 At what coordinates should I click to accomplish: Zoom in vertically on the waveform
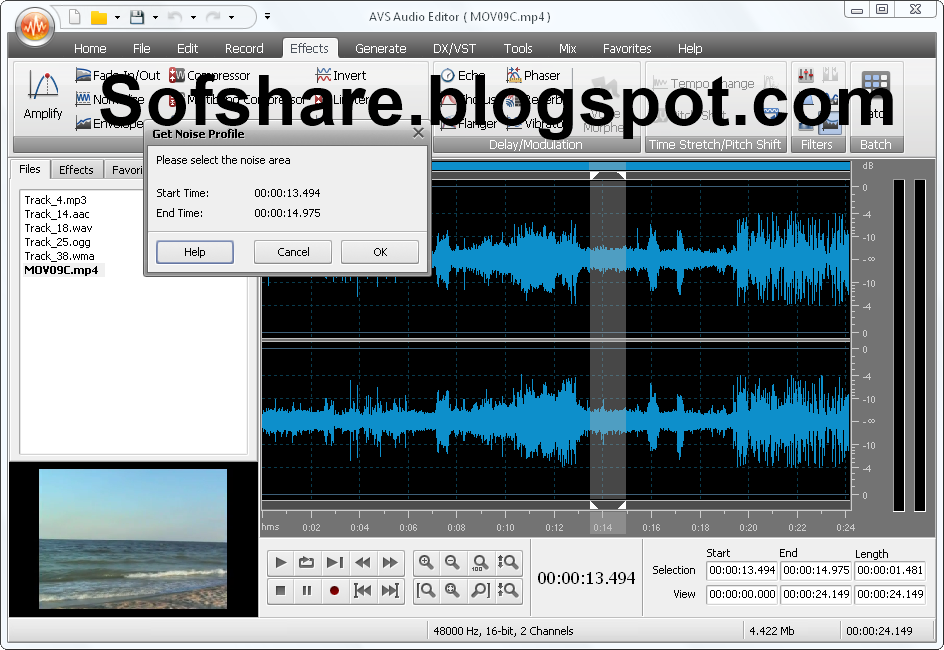(508, 562)
